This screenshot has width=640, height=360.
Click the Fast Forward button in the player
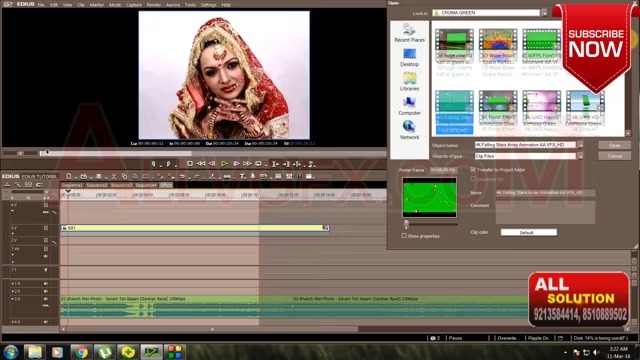click(x=247, y=164)
